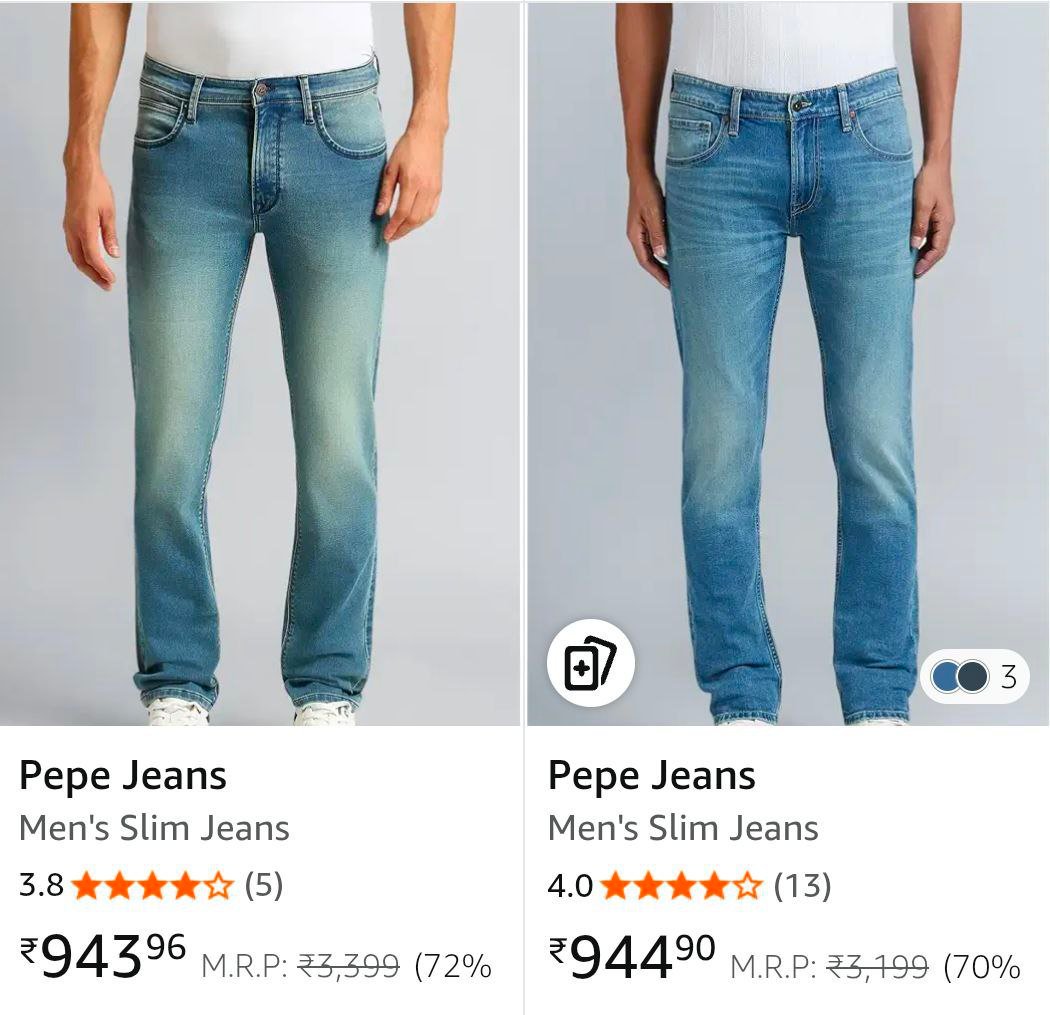Open the right Pepe Jeans product listing
The height and width of the screenshot is (1015, 1050).
click(x=652, y=774)
